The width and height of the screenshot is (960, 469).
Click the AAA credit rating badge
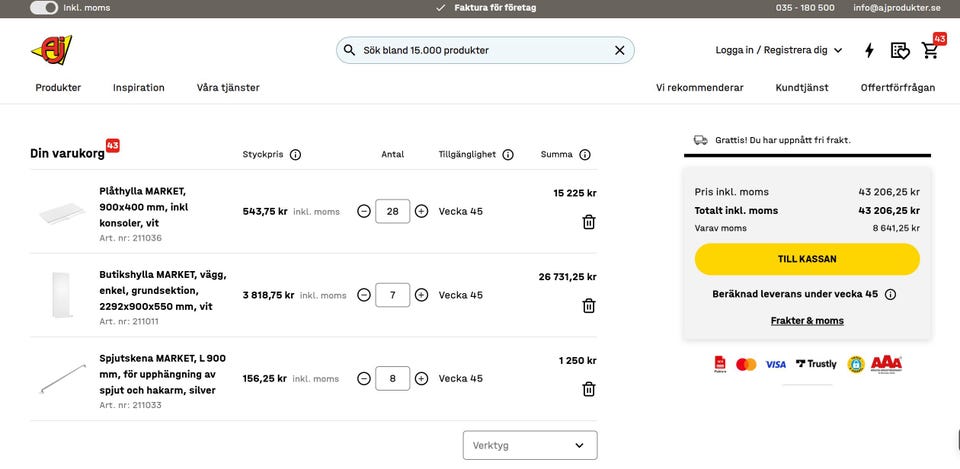[886, 364]
